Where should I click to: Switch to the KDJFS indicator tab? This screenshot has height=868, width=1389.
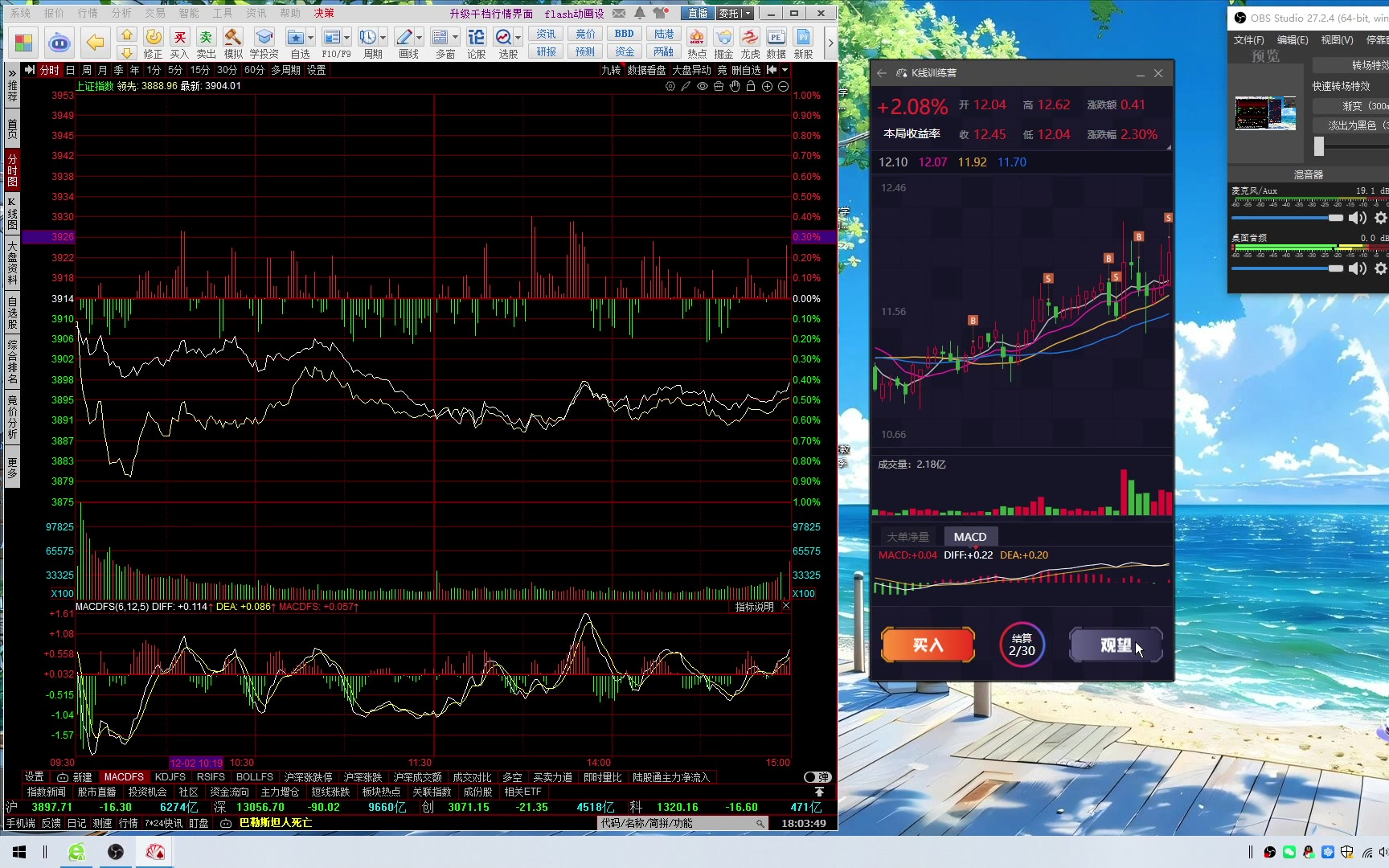click(x=170, y=777)
